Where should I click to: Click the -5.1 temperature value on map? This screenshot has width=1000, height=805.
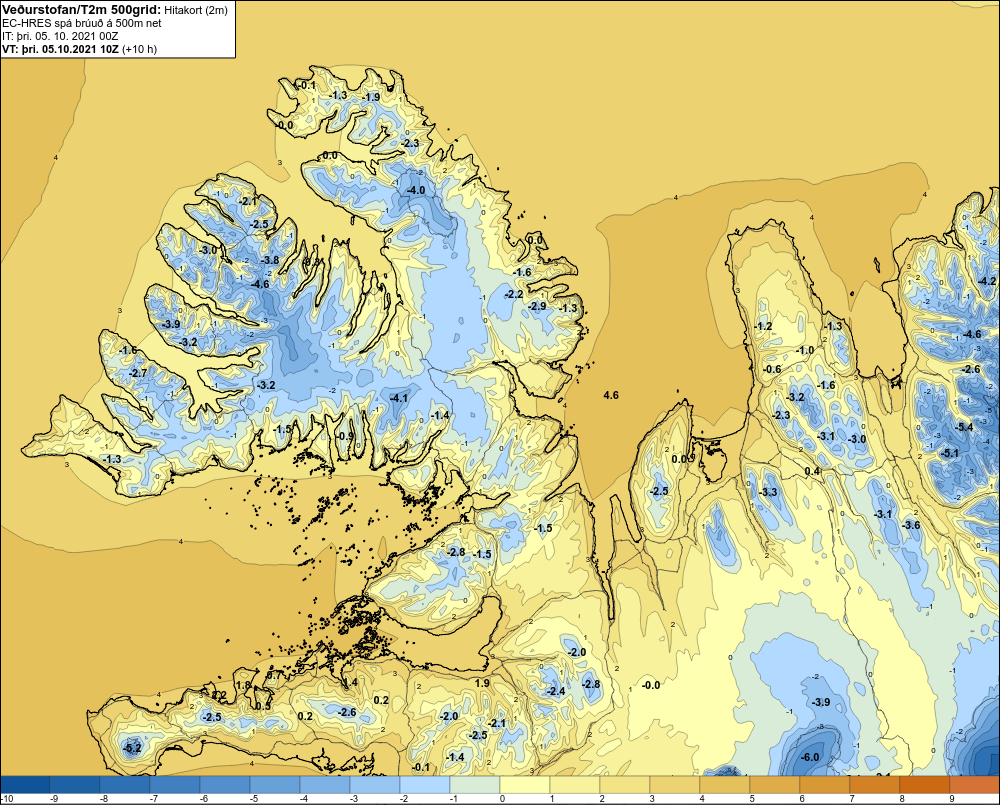pyautogui.click(x=950, y=454)
